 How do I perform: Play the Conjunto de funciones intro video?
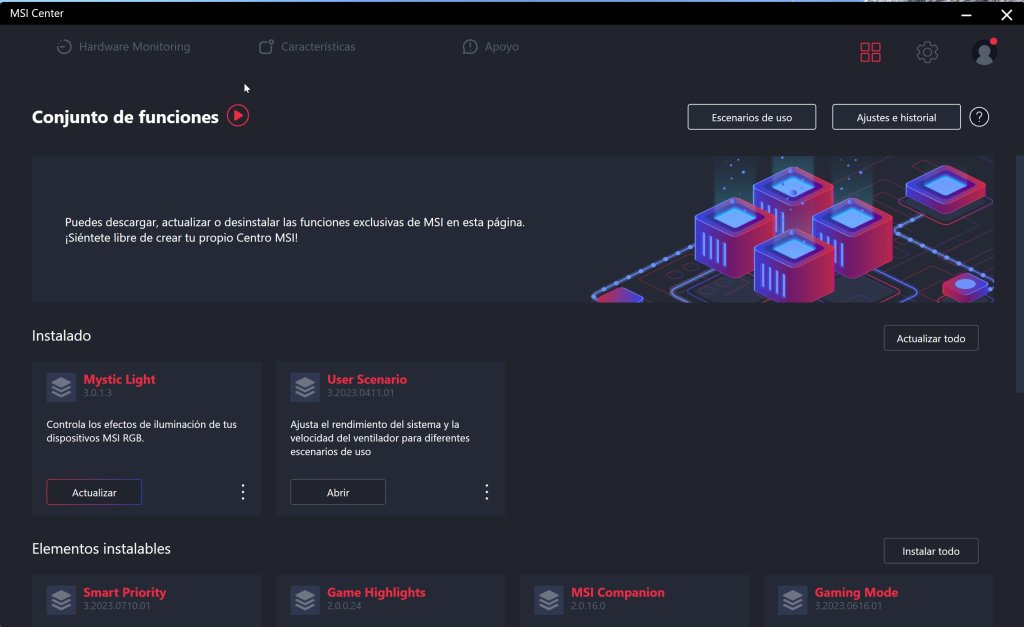click(x=238, y=116)
